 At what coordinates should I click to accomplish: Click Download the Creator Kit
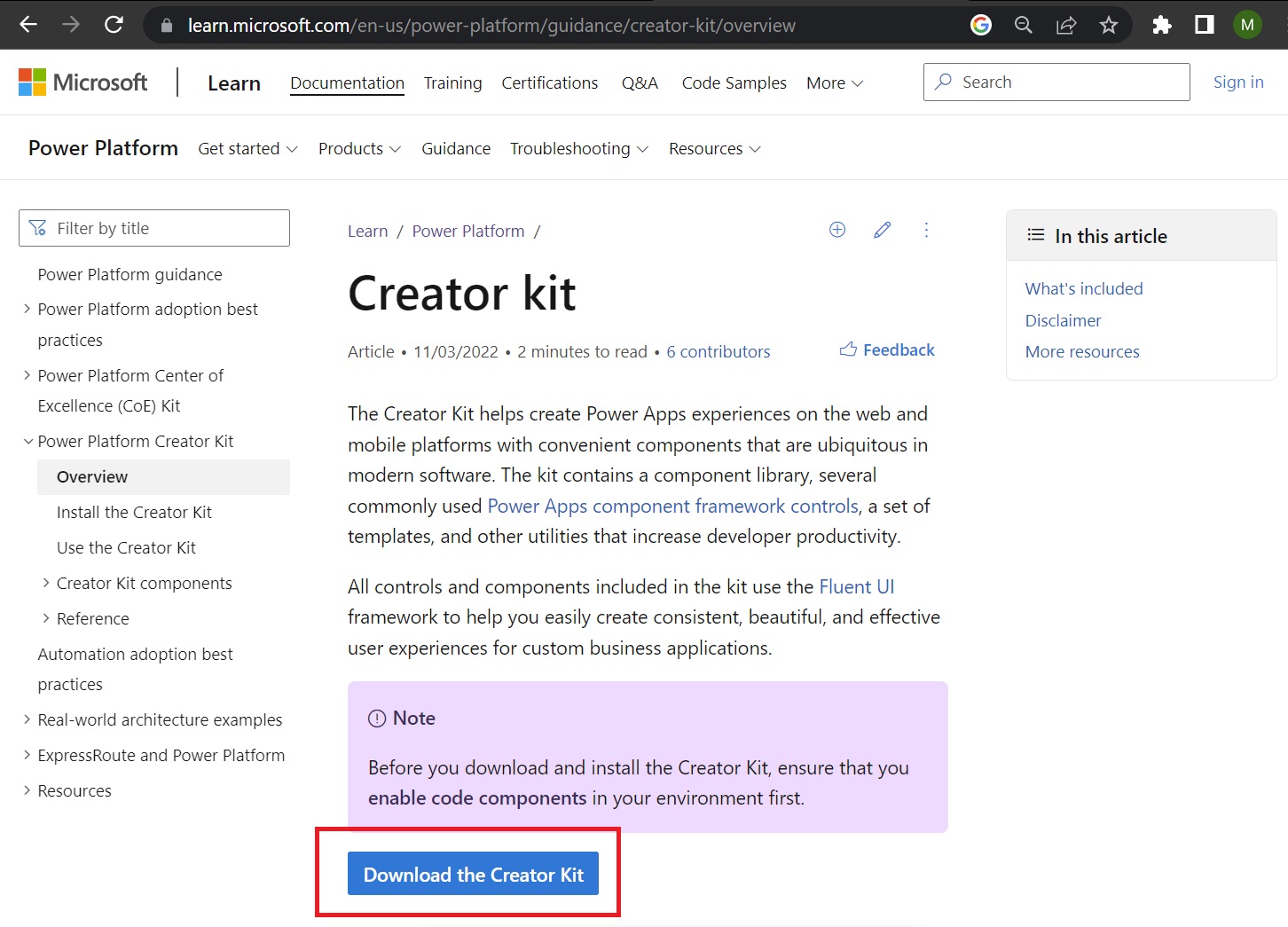pyautogui.click(x=473, y=874)
